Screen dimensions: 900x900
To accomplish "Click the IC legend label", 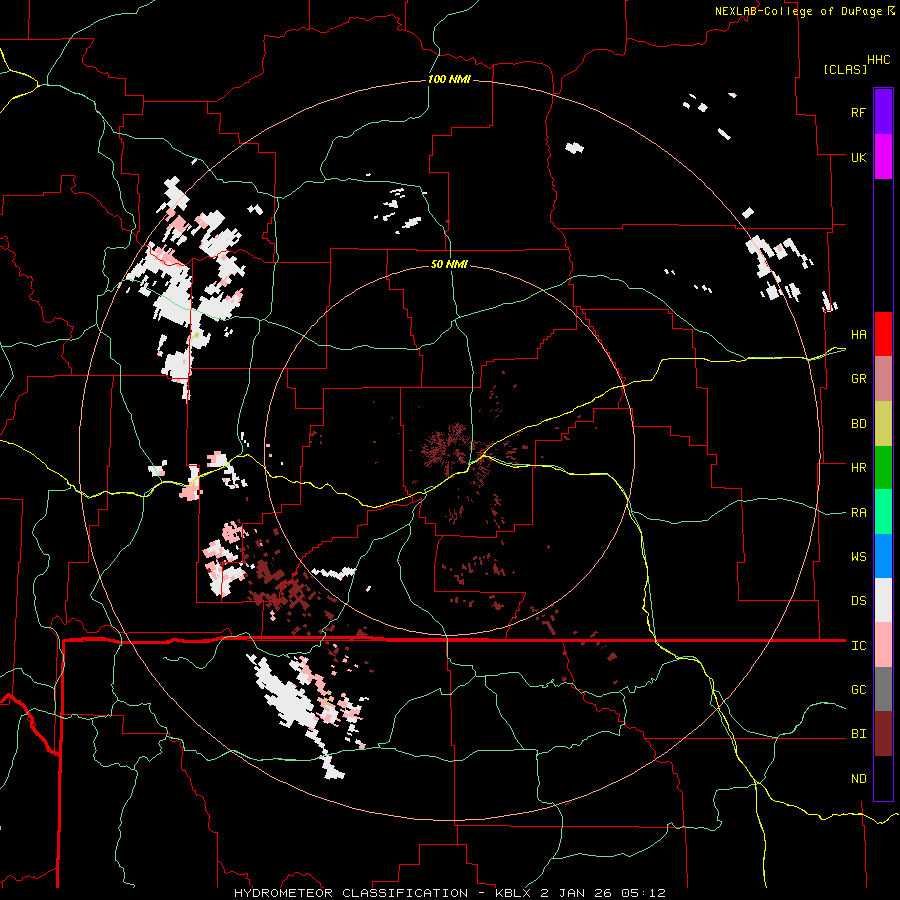I will (858, 646).
